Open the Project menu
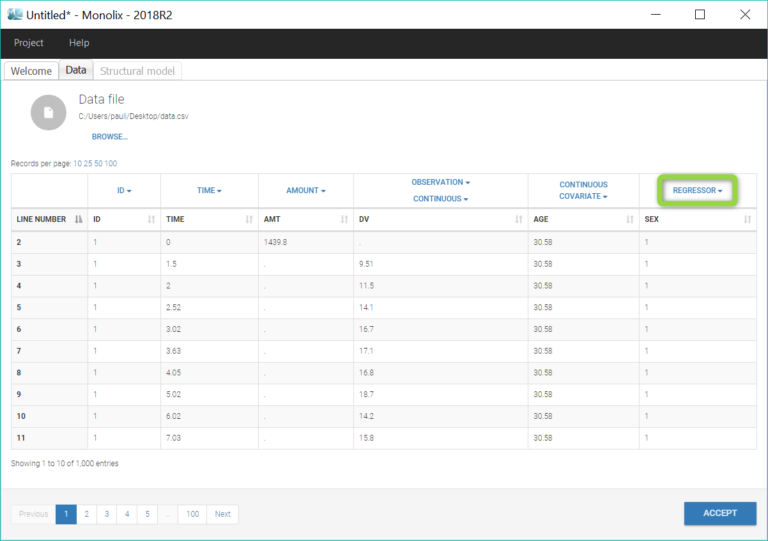768x541 pixels. pyautogui.click(x=29, y=43)
